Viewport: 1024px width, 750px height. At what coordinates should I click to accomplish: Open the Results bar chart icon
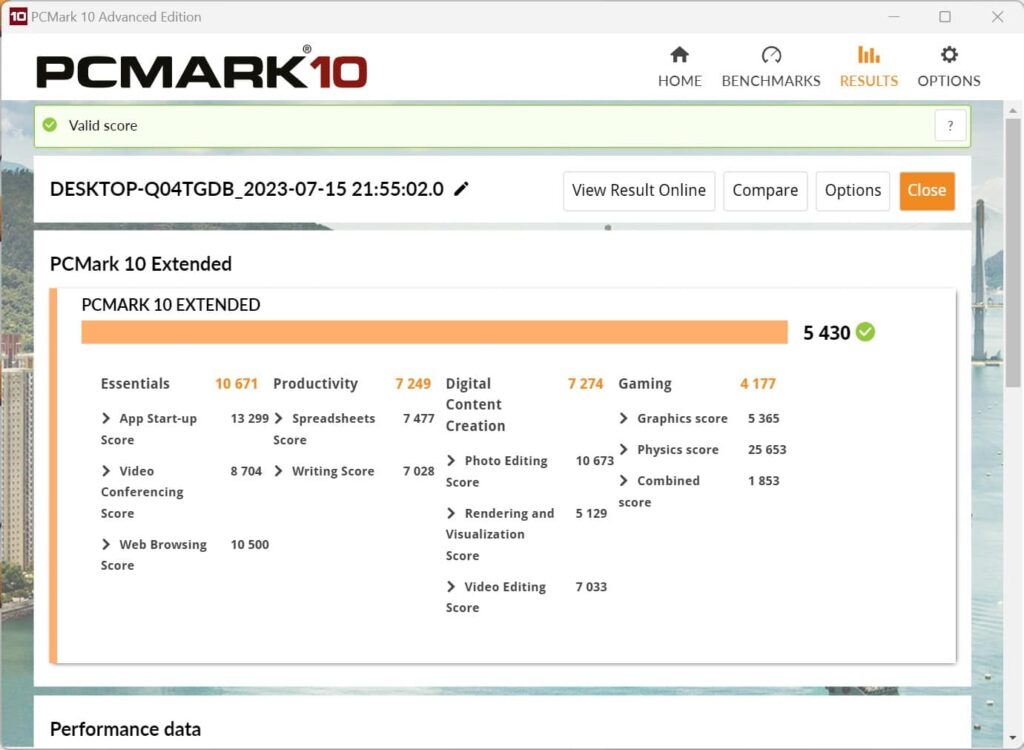868,55
